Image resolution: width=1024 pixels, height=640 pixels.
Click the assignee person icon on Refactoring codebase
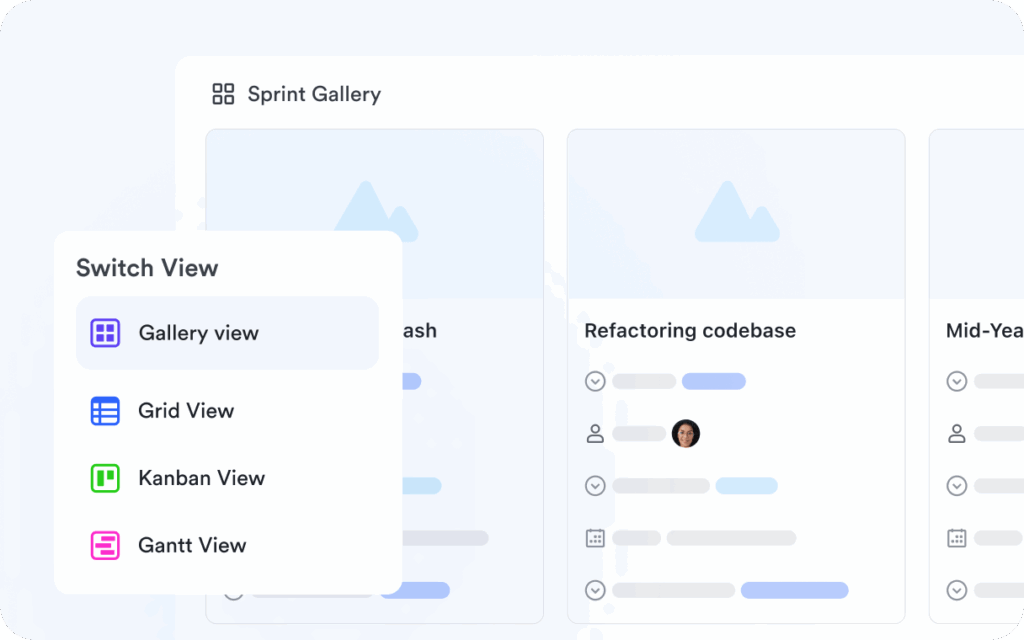click(x=595, y=433)
